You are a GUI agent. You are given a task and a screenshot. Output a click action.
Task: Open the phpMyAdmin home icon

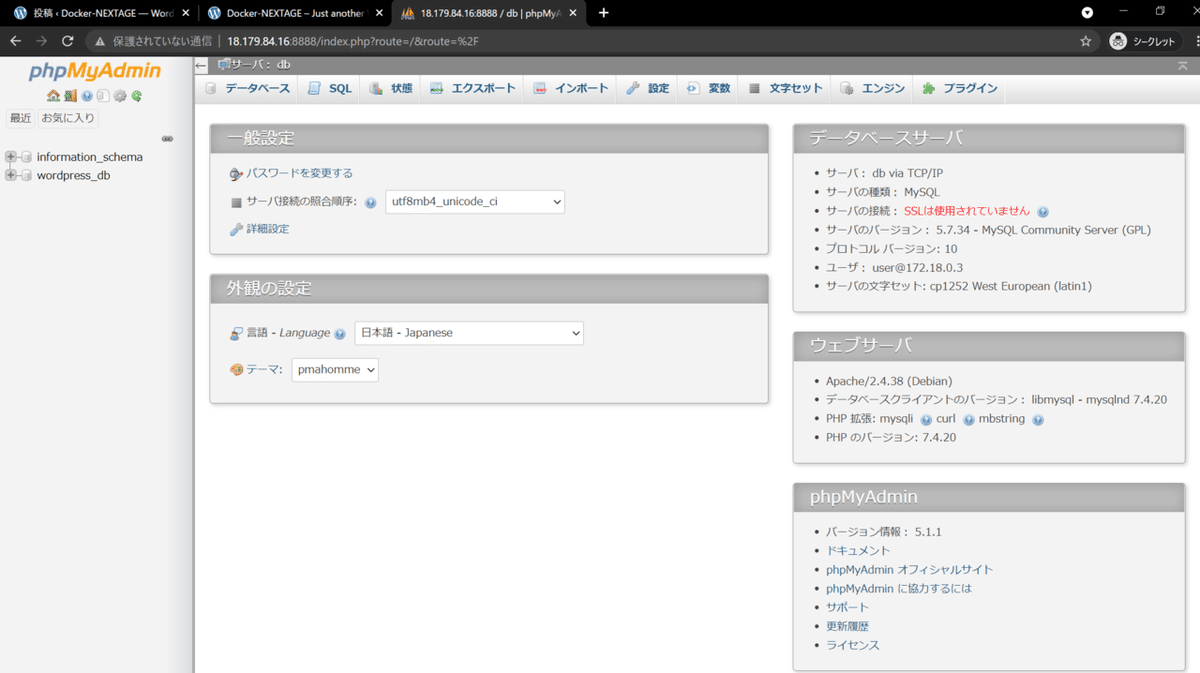coord(54,96)
